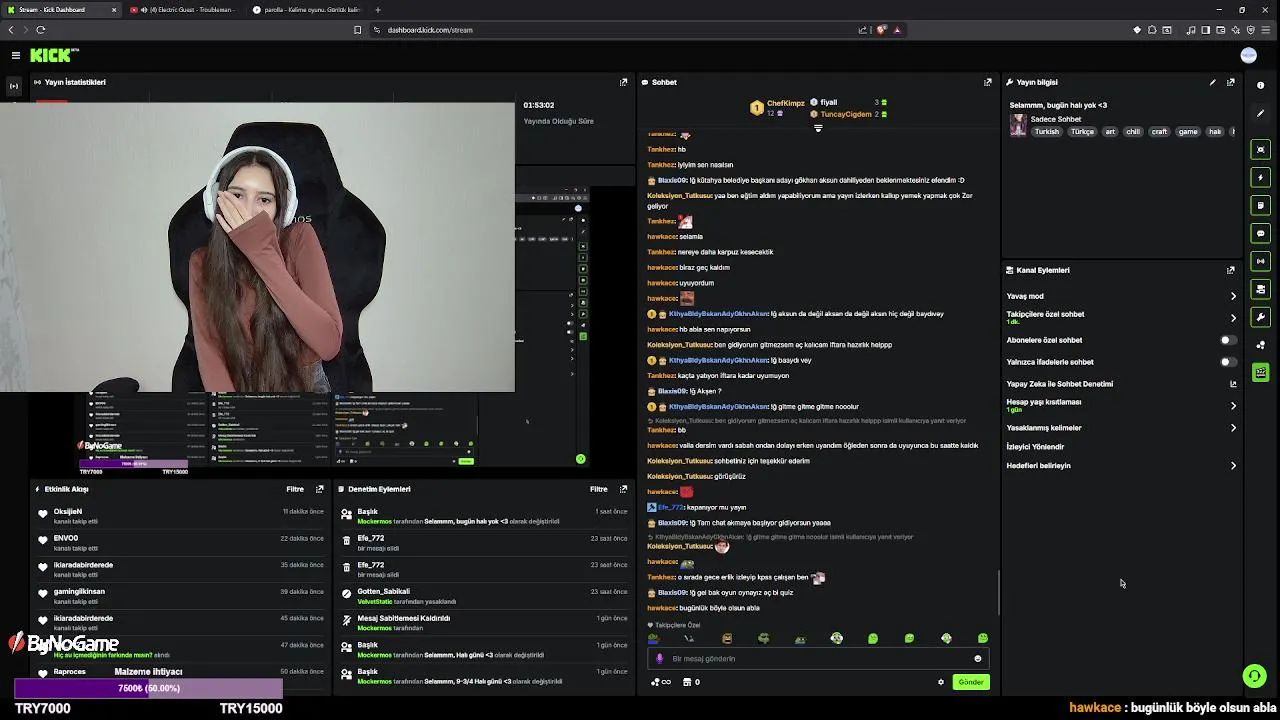Image resolution: width=1280 pixels, height=720 pixels.
Task: Collapse pinned gifters bar with down arrow
Action: [818, 128]
